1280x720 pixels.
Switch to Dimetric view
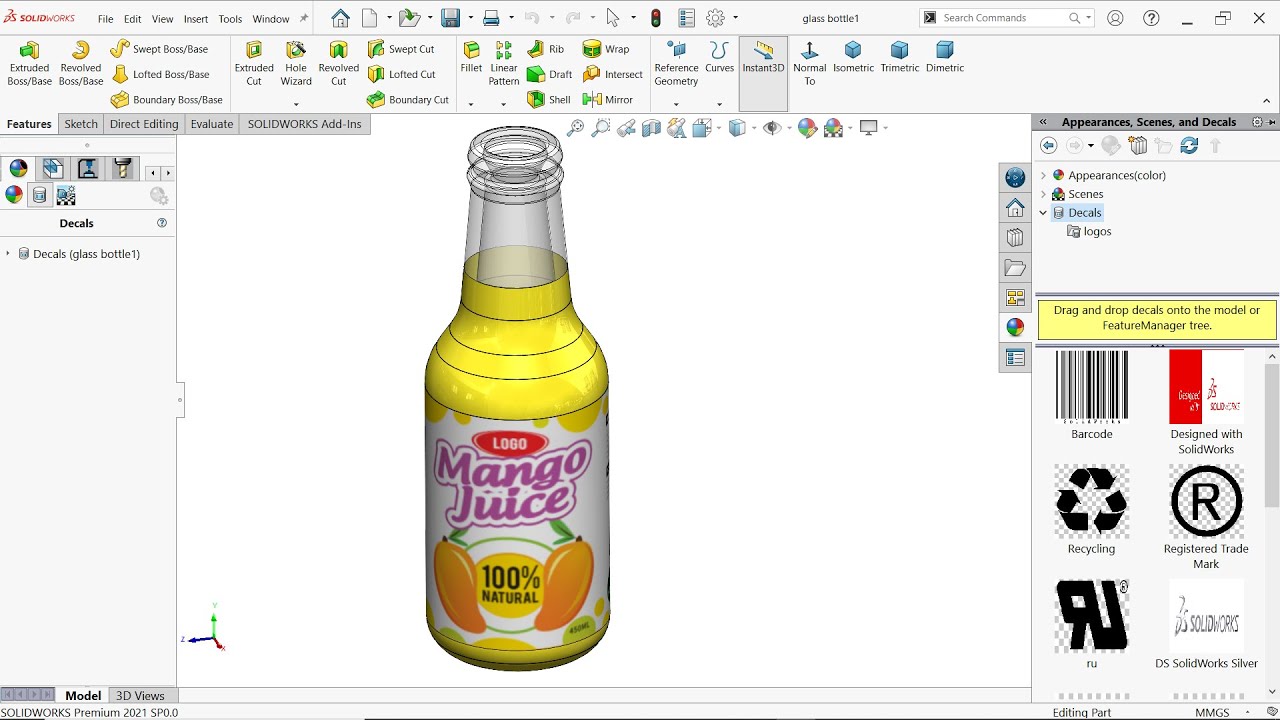pyautogui.click(x=945, y=57)
